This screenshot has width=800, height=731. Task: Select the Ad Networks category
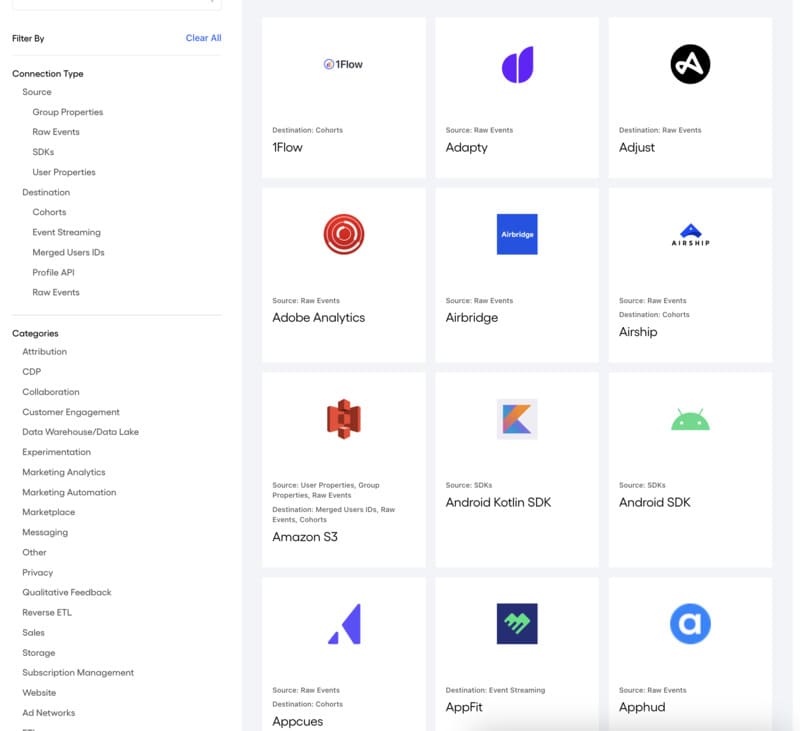(48, 713)
